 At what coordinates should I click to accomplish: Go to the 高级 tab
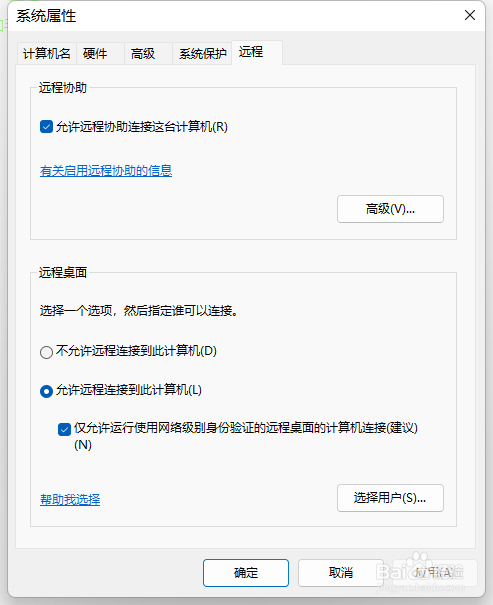[x=143, y=53]
